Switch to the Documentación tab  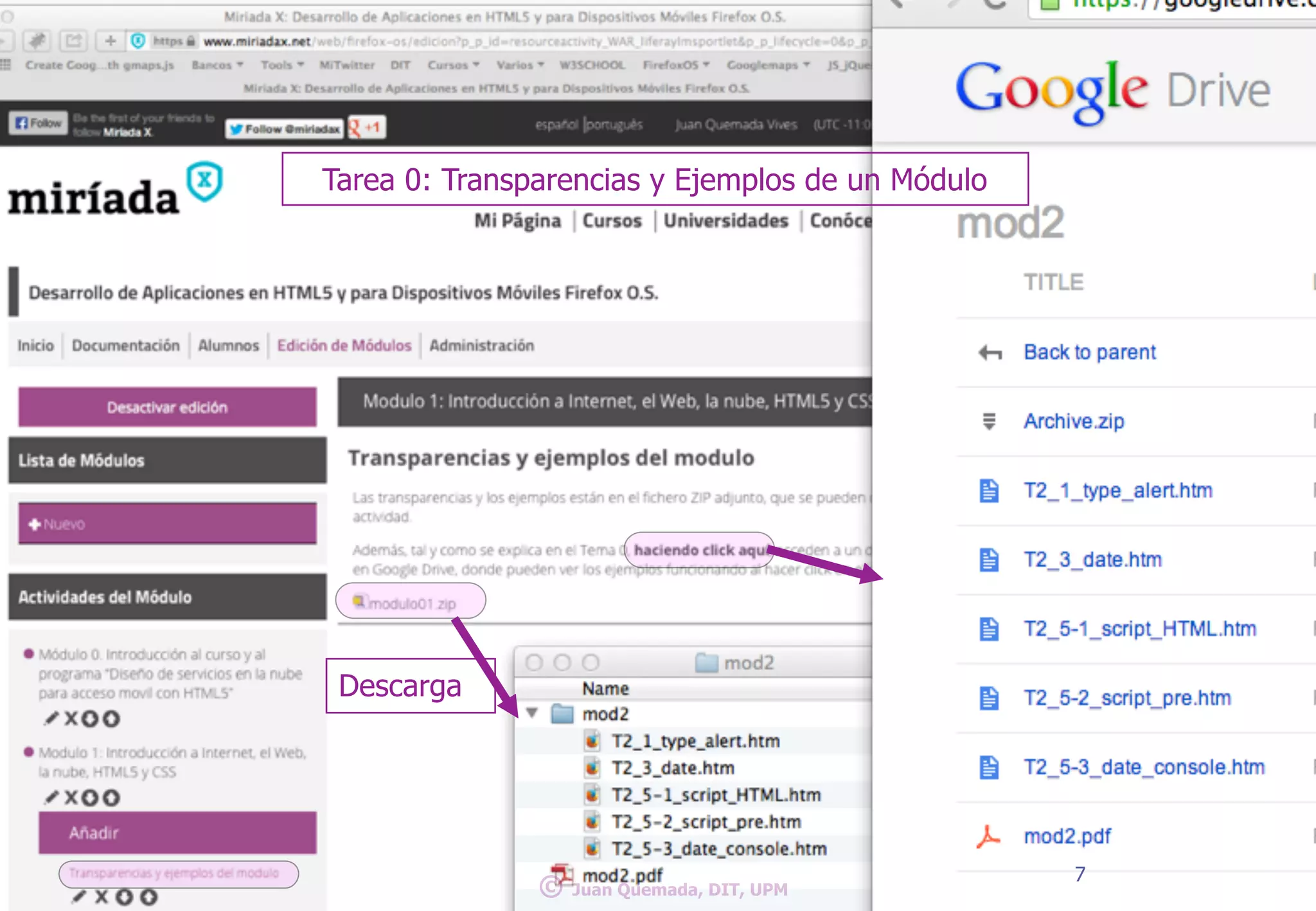pos(126,346)
